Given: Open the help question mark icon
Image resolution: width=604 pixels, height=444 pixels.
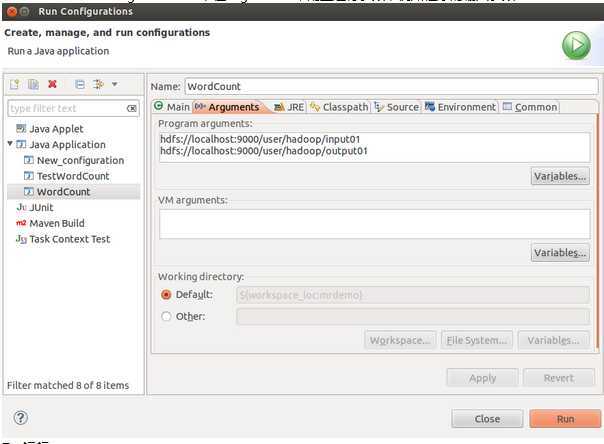Looking at the screenshot, I should tap(21, 417).
